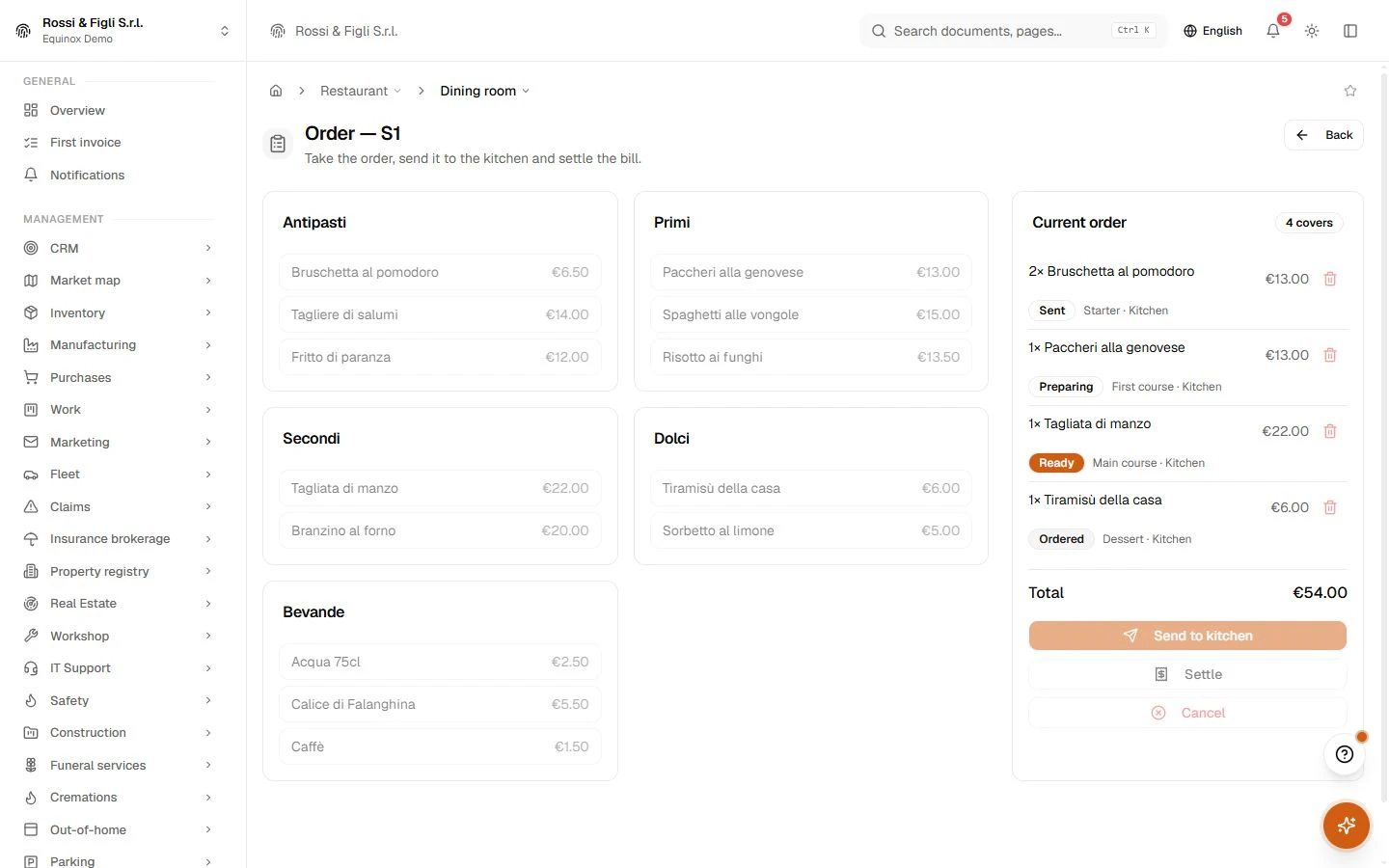Add Sorbetto al limone to order
Viewport: 1389px width, 868px height.
(x=811, y=530)
